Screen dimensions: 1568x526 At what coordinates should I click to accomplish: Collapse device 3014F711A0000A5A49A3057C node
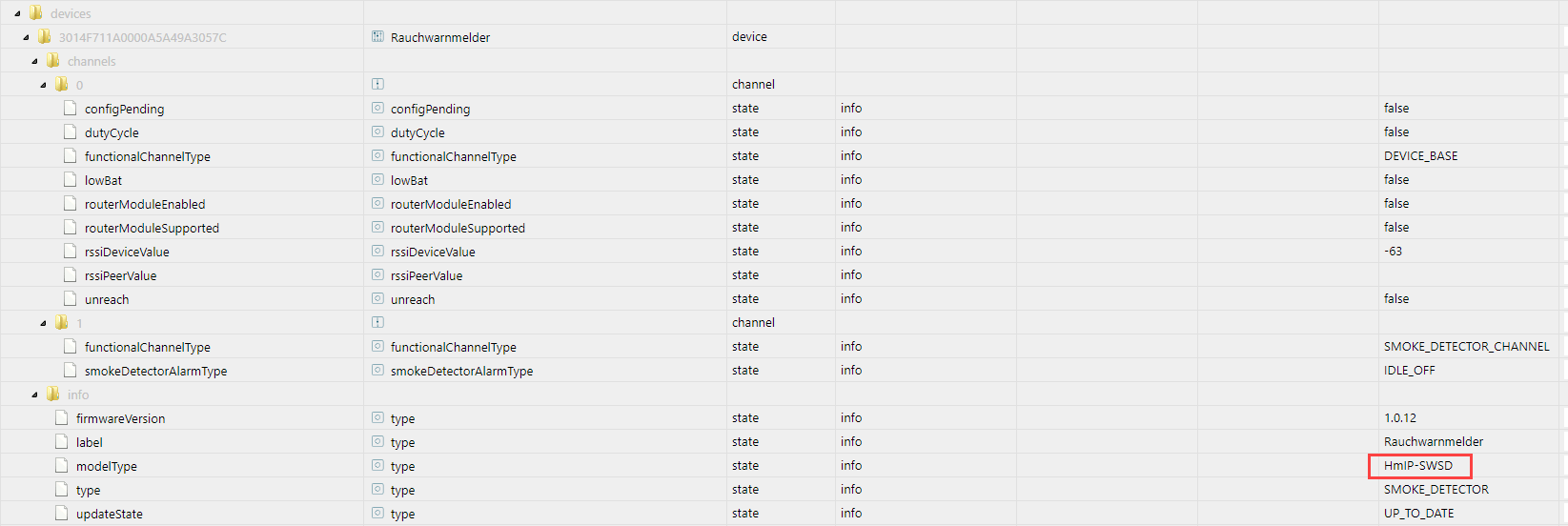[x=26, y=37]
